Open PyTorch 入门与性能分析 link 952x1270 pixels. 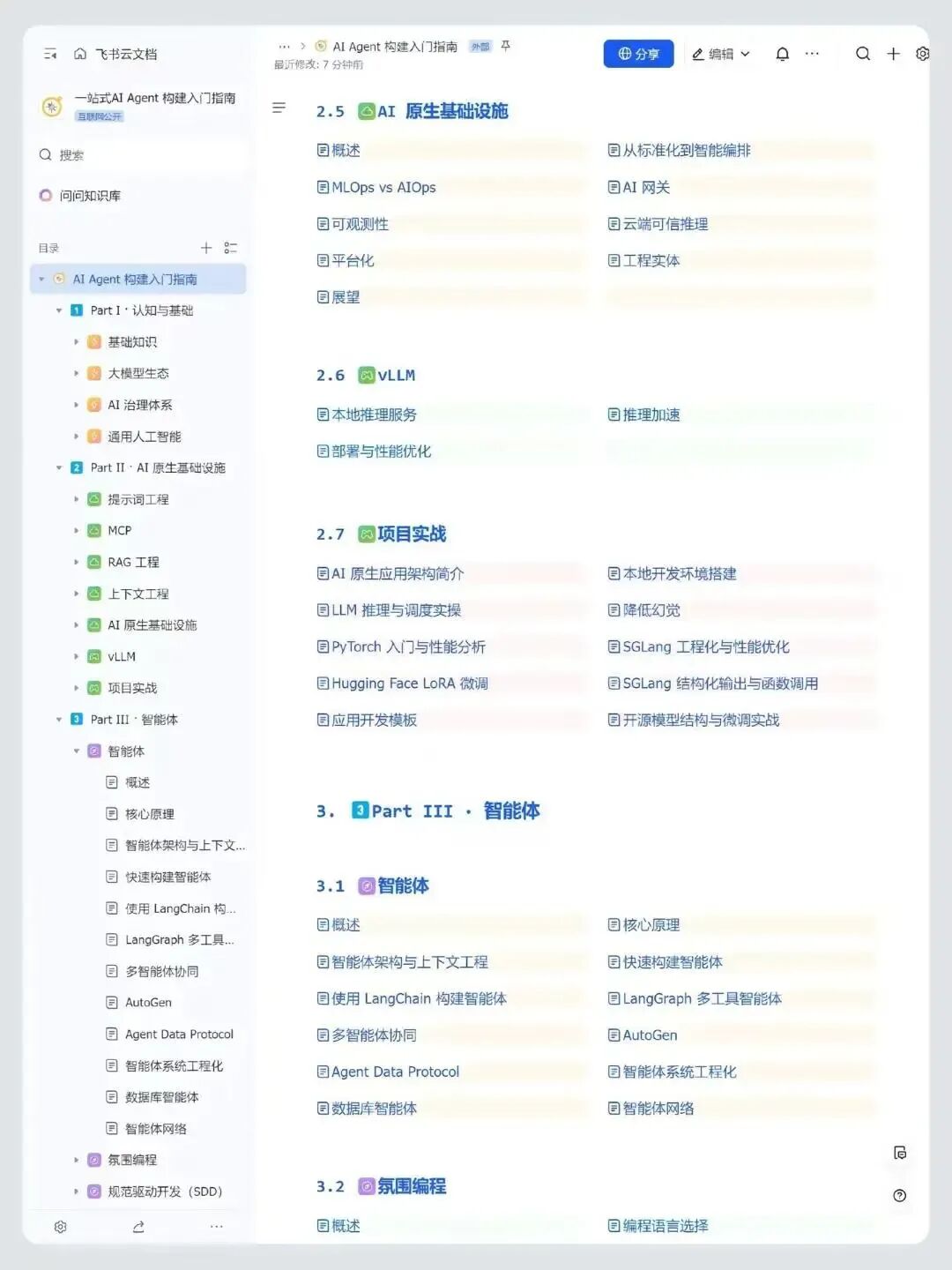pyautogui.click(x=408, y=646)
